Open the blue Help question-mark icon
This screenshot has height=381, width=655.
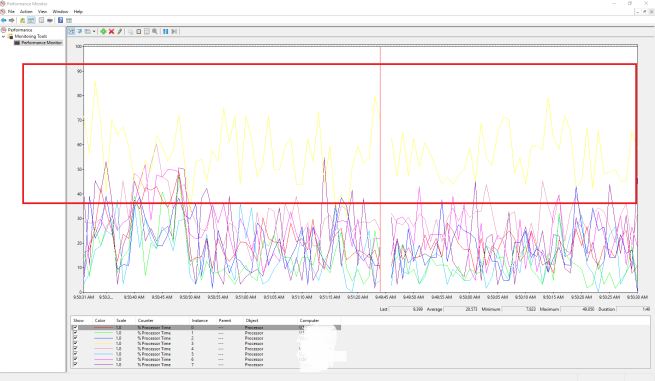pyautogui.click(x=61, y=20)
